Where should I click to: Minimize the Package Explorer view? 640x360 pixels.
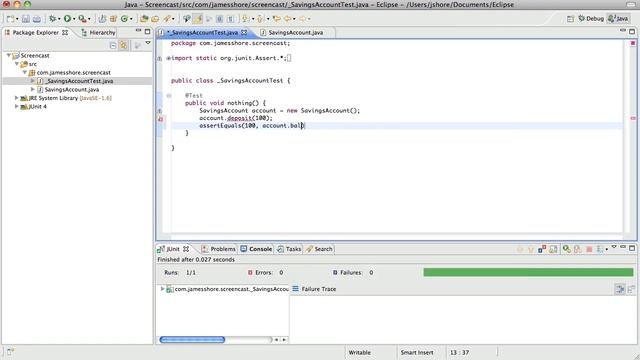coord(138,31)
